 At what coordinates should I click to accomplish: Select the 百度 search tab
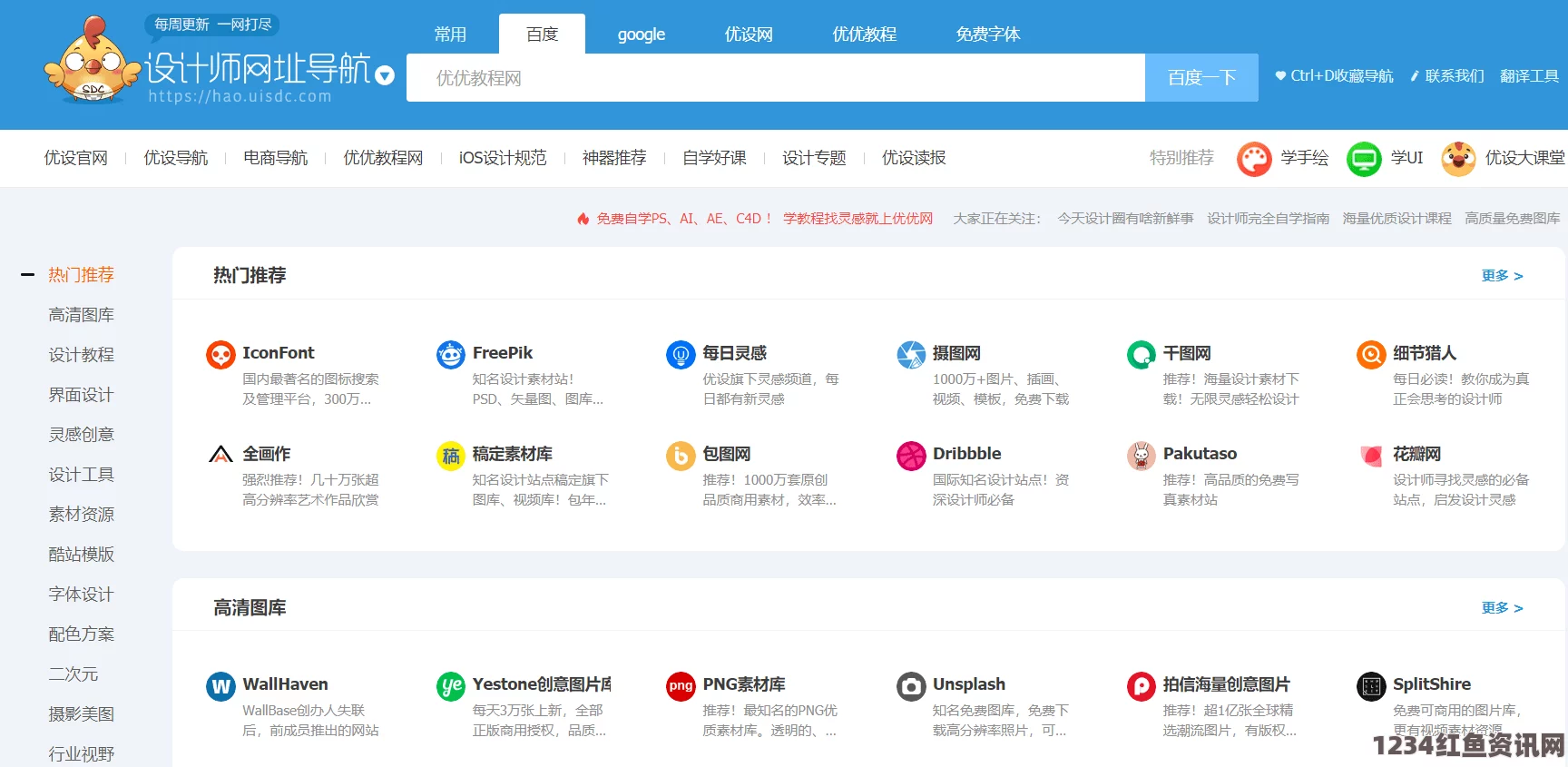pyautogui.click(x=542, y=34)
